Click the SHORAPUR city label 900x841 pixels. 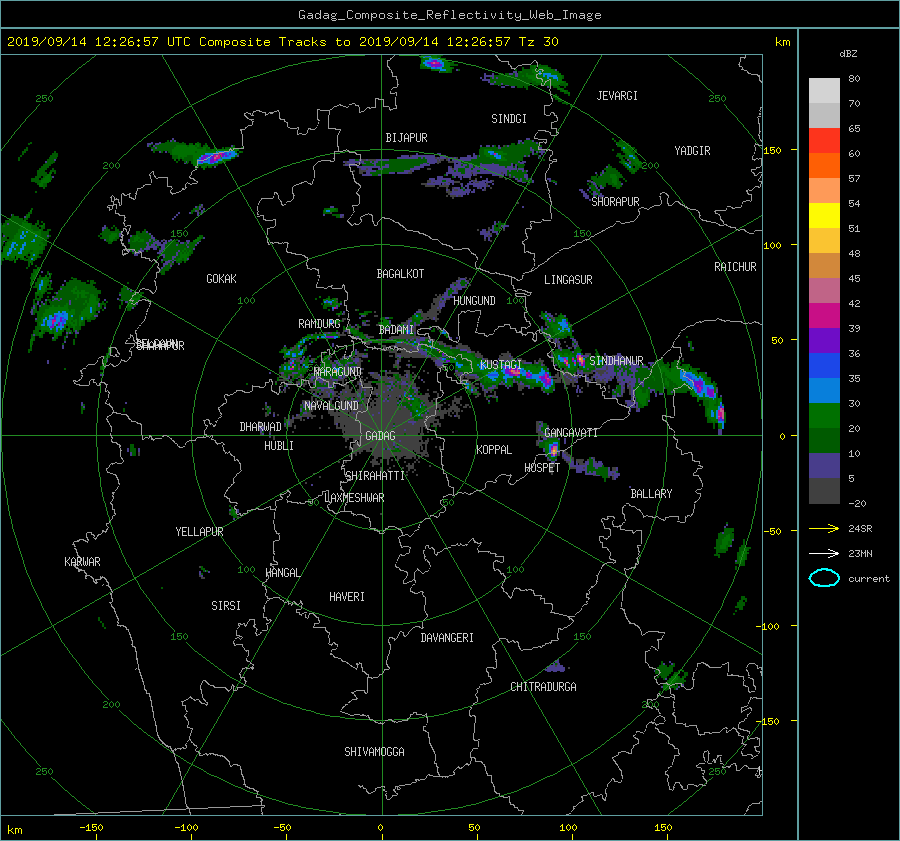click(x=615, y=201)
